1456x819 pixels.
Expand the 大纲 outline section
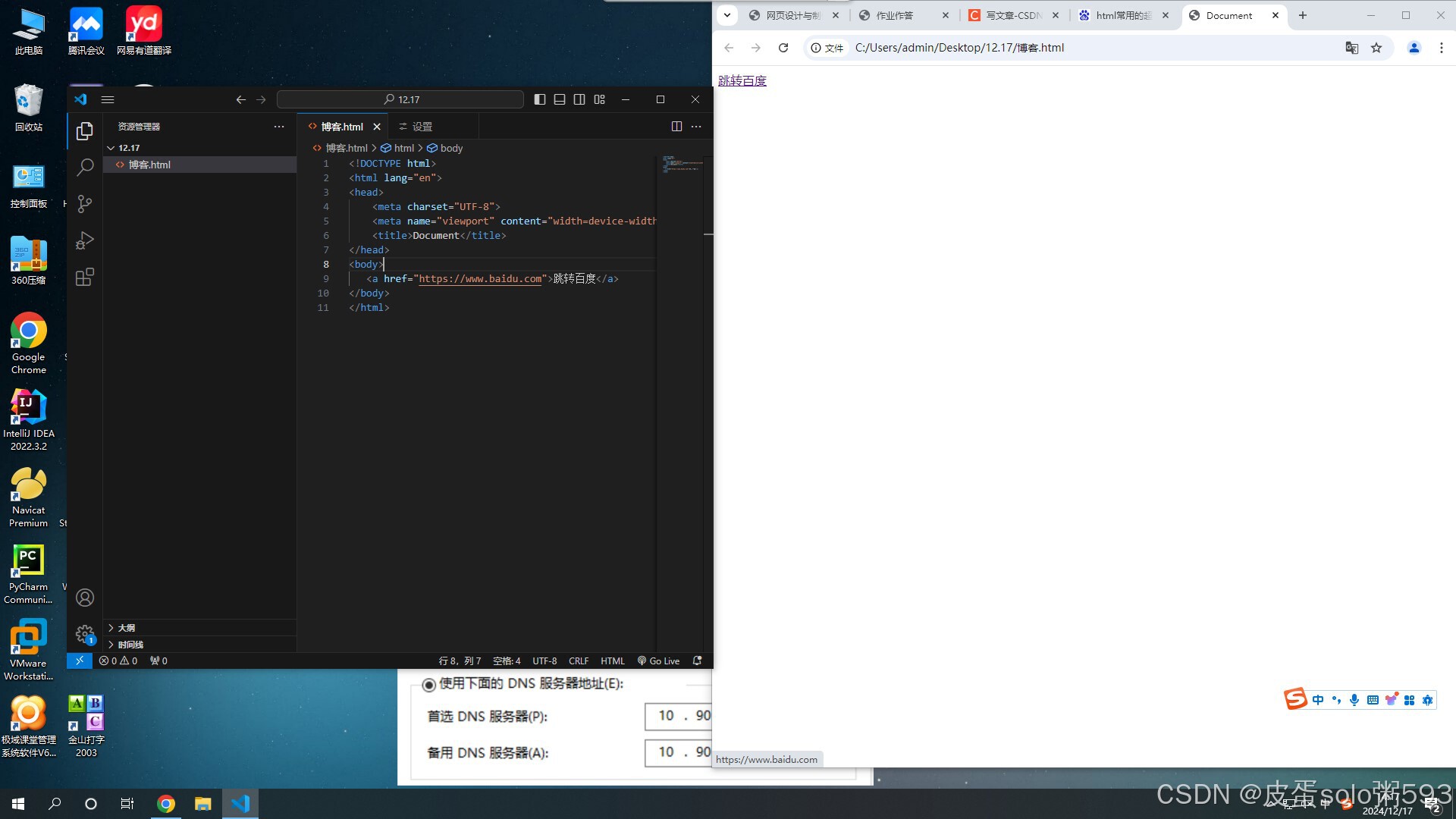click(x=126, y=628)
